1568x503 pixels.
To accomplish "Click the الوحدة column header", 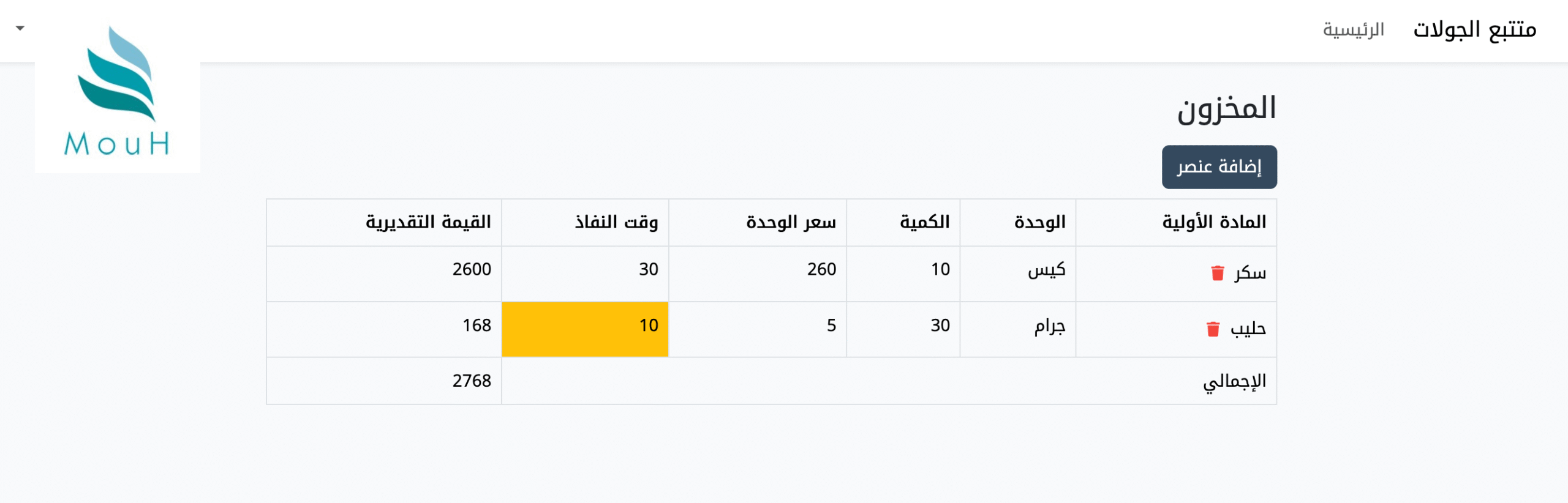I will (1039, 222).
